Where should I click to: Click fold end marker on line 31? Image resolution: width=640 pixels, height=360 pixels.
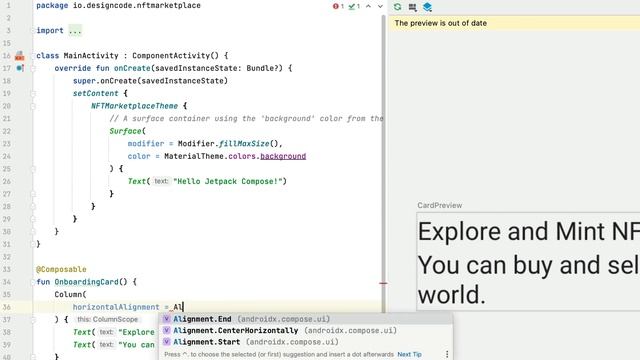pos(33,244)
